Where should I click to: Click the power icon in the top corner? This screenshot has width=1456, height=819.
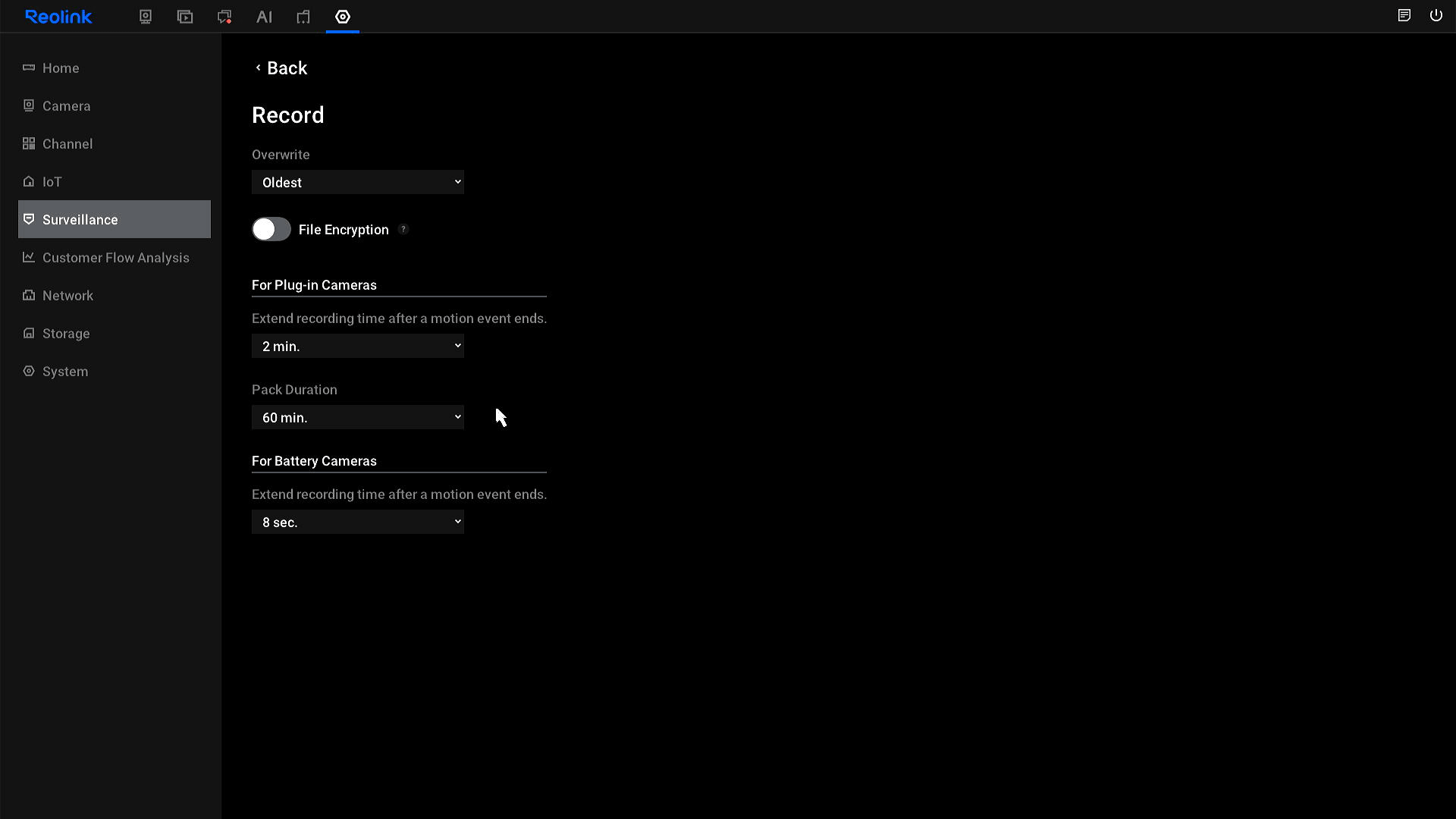tap(1436, 15)
